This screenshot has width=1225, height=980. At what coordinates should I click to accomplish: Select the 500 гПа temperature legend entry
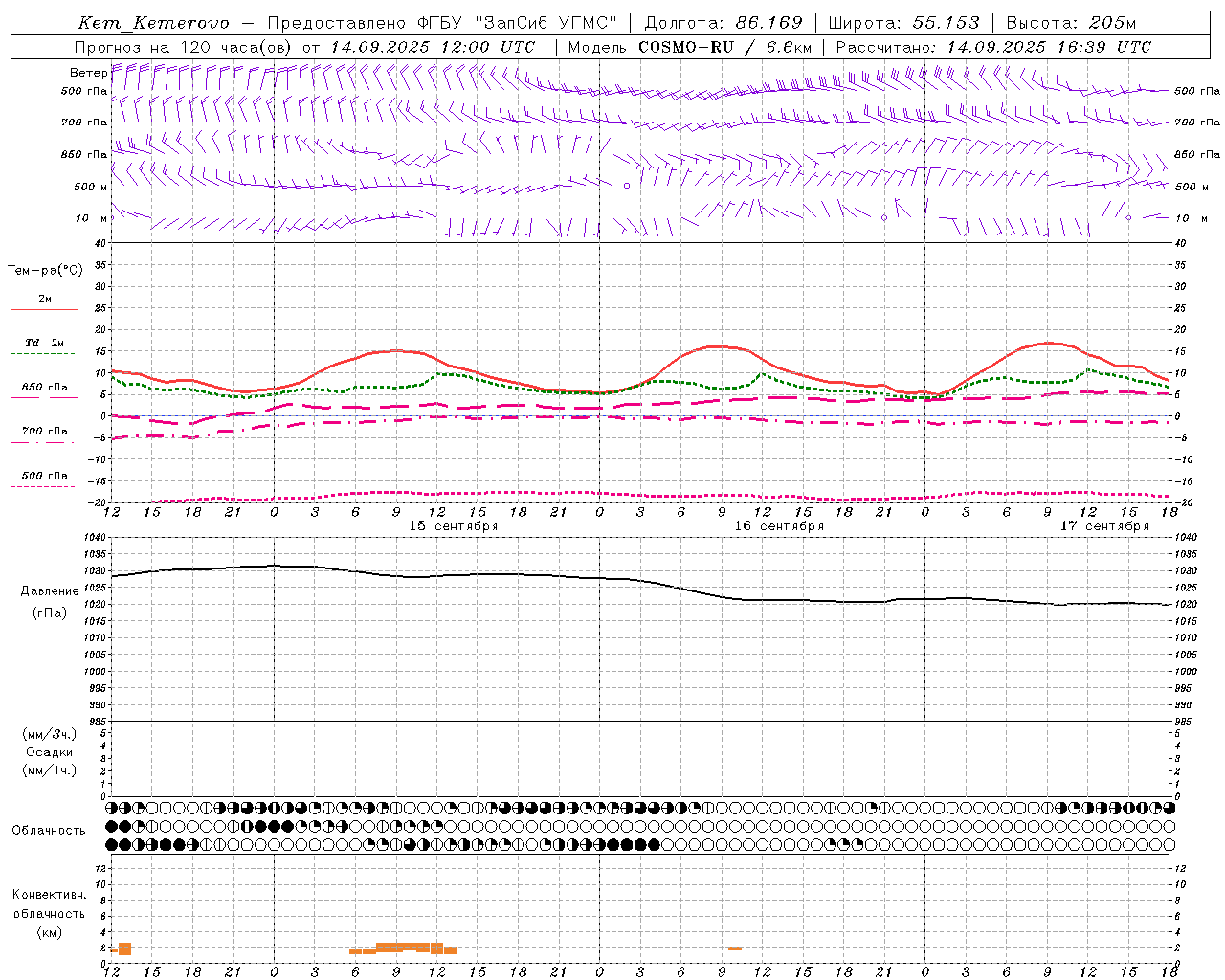coord(45,479)
